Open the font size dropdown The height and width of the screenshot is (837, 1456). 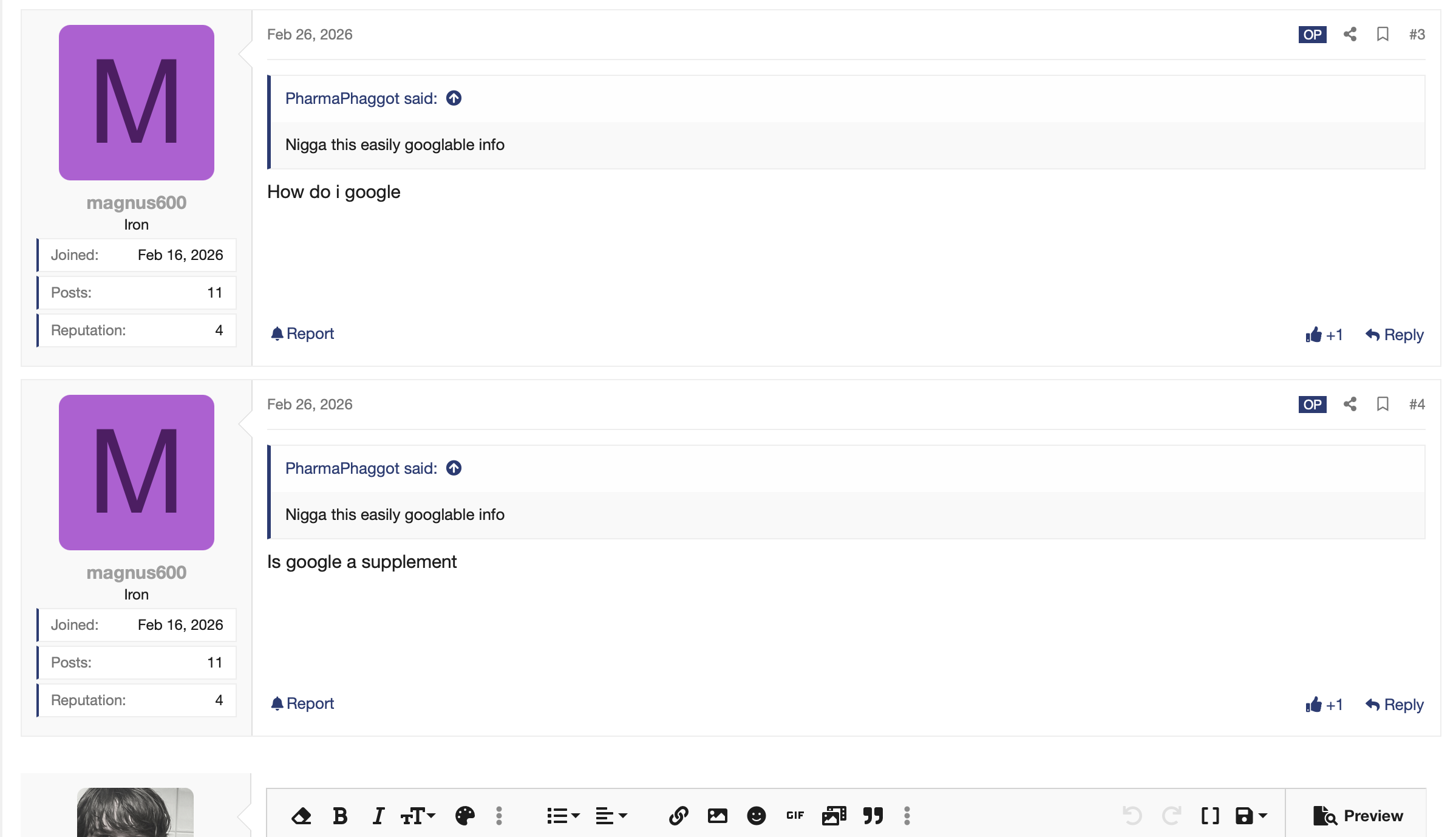418,816
